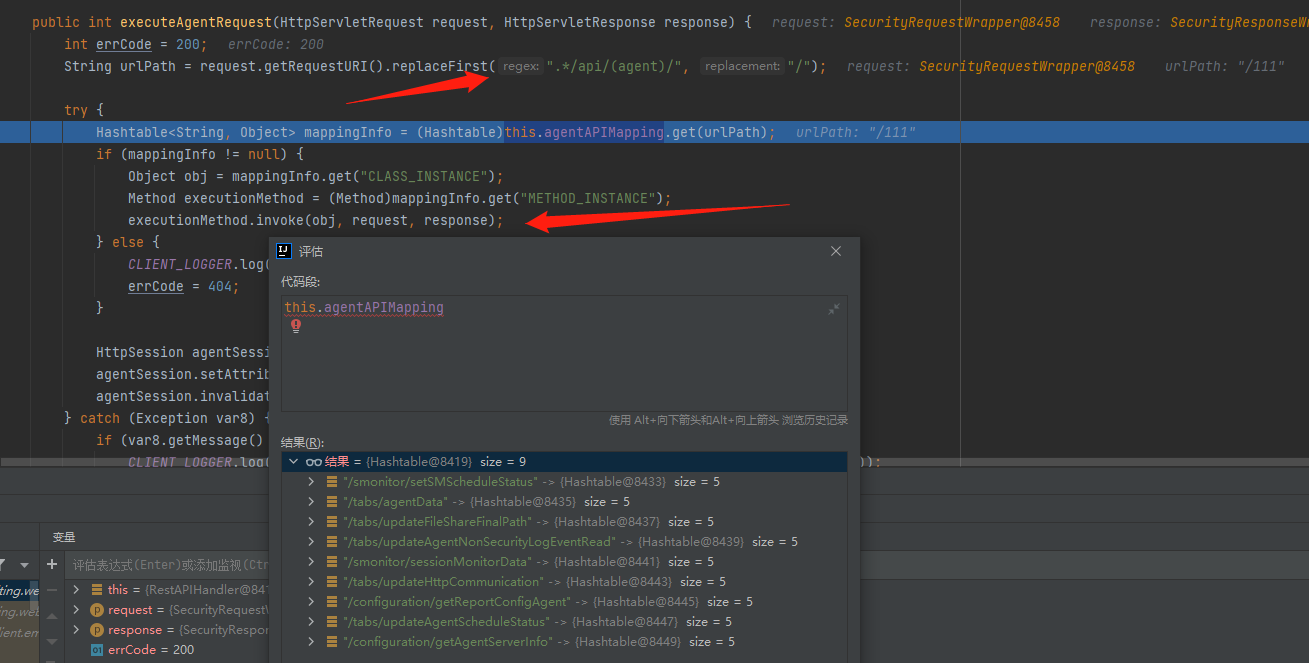Open the frames filter dropdown arrow

(24, 565)
